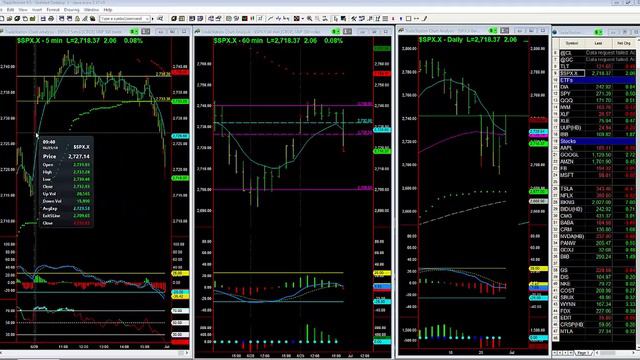
Task: Select the GOOGL symbol in watchlist
Action: [569, 155]
